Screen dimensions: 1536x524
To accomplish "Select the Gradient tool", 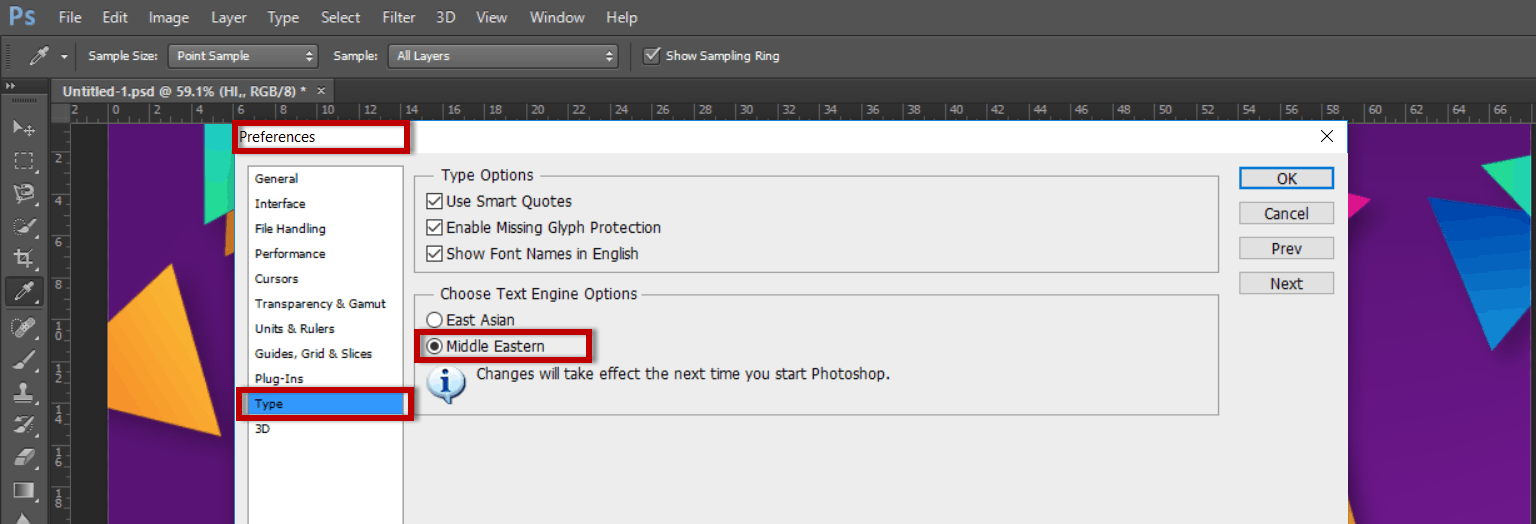I will click(x=23, y=491).
